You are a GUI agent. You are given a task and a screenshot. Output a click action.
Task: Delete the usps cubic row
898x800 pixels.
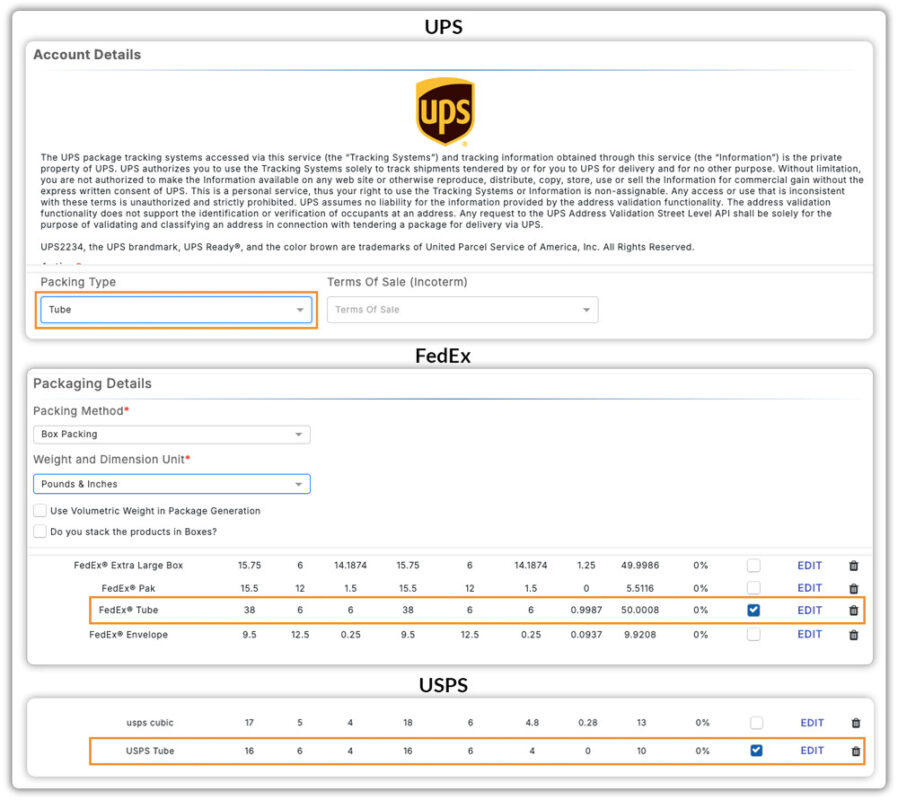tap(856, 723)
